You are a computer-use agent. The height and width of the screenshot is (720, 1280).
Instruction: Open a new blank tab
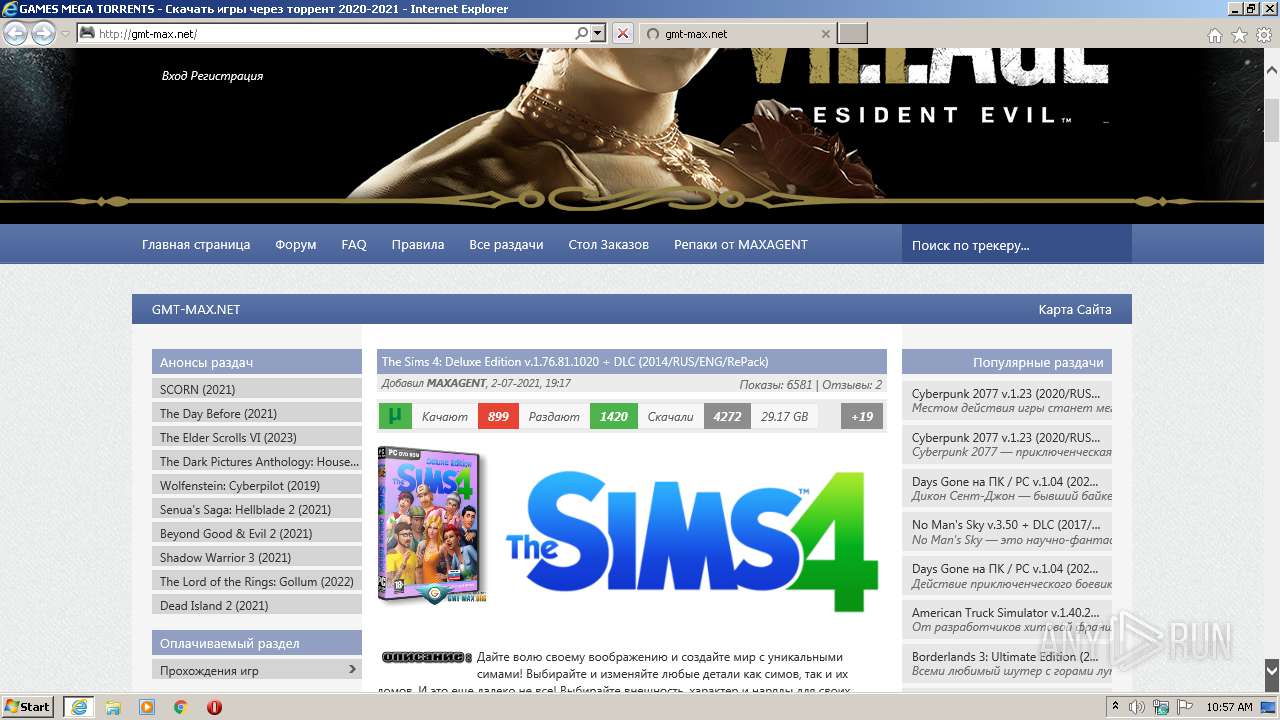tap(852, 33)
